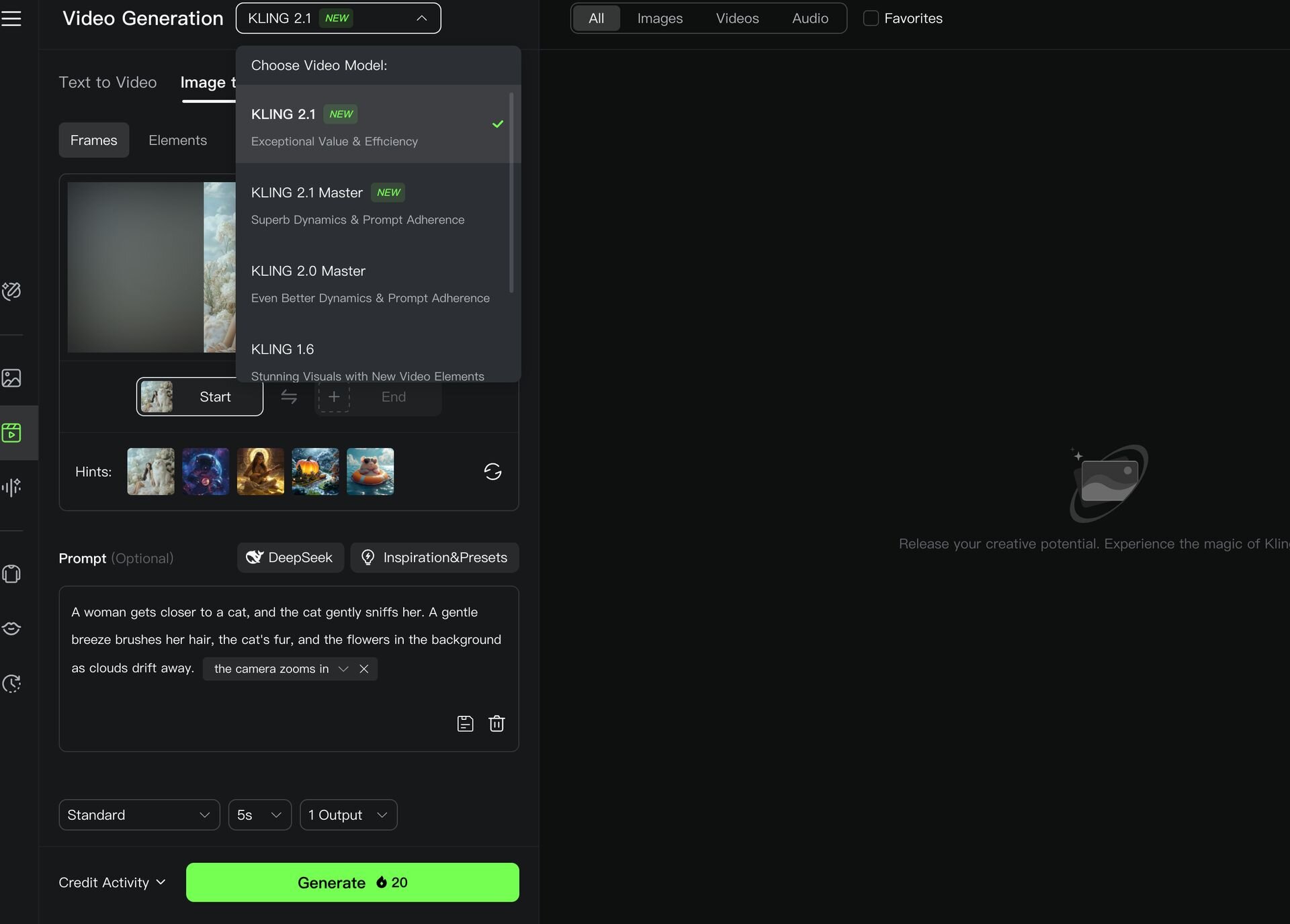Open the sound generation sidebar icon

click(11, 487)
